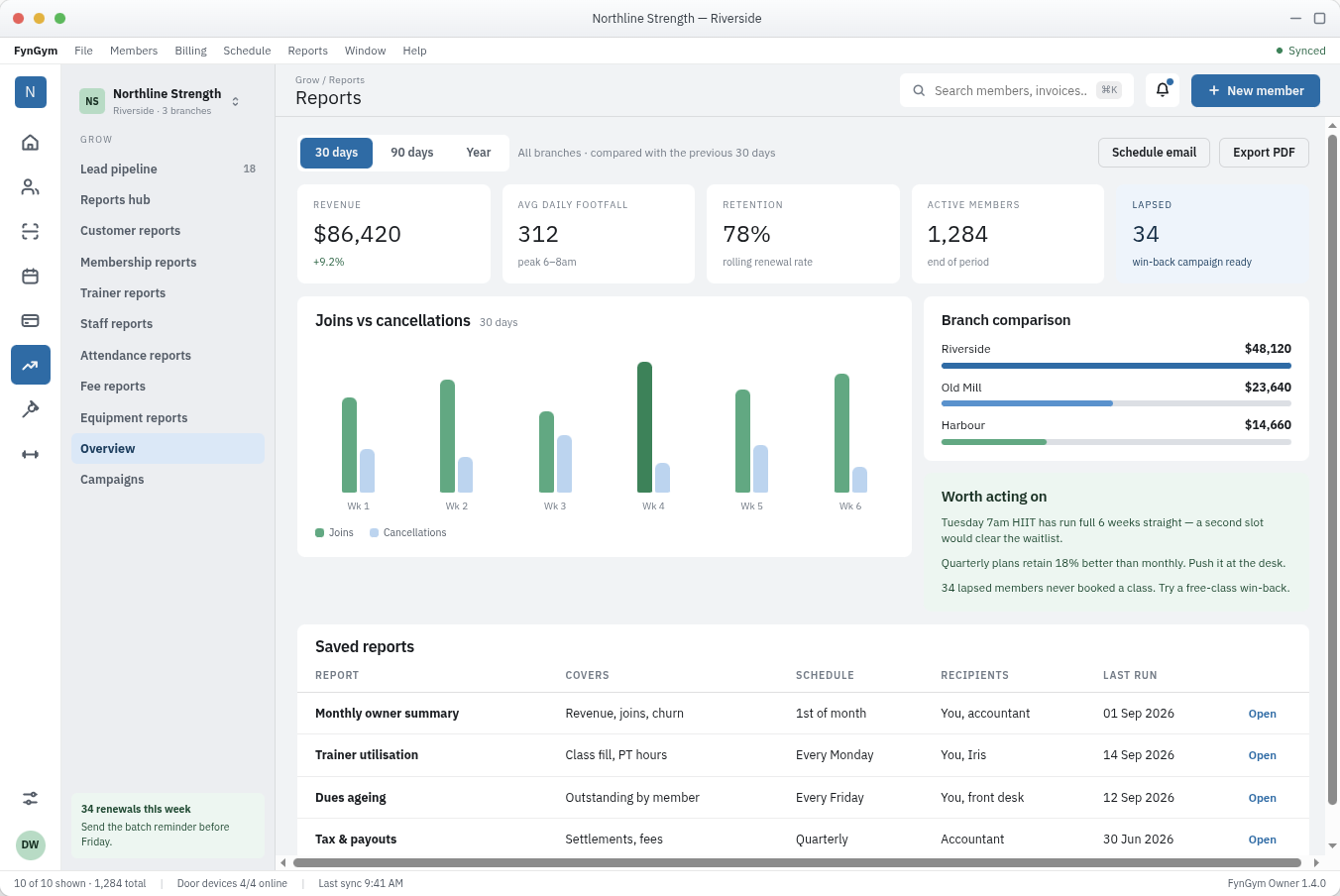Image resolution: width=1340 pixels, height=896 pixels.
Task: Click the DW user avatar
Action: (31, 845)
